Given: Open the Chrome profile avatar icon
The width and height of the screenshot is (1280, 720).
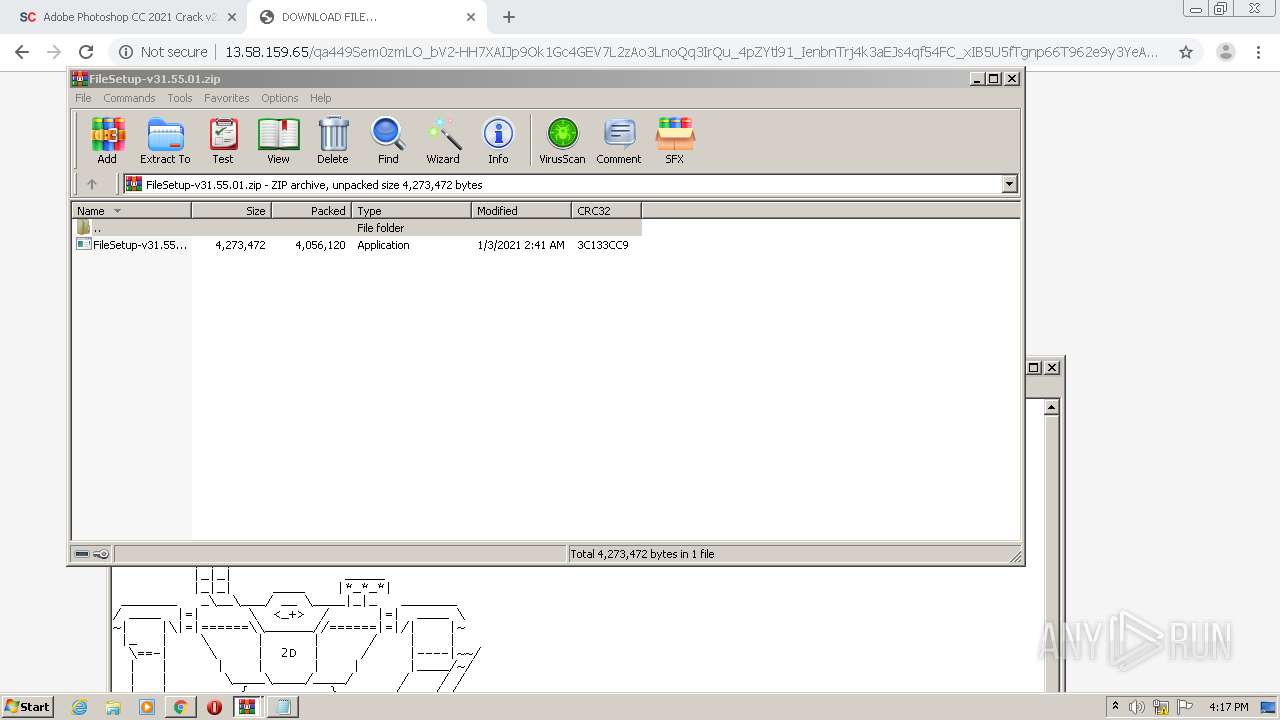Looking at the screenshot, I should 1226,52.
